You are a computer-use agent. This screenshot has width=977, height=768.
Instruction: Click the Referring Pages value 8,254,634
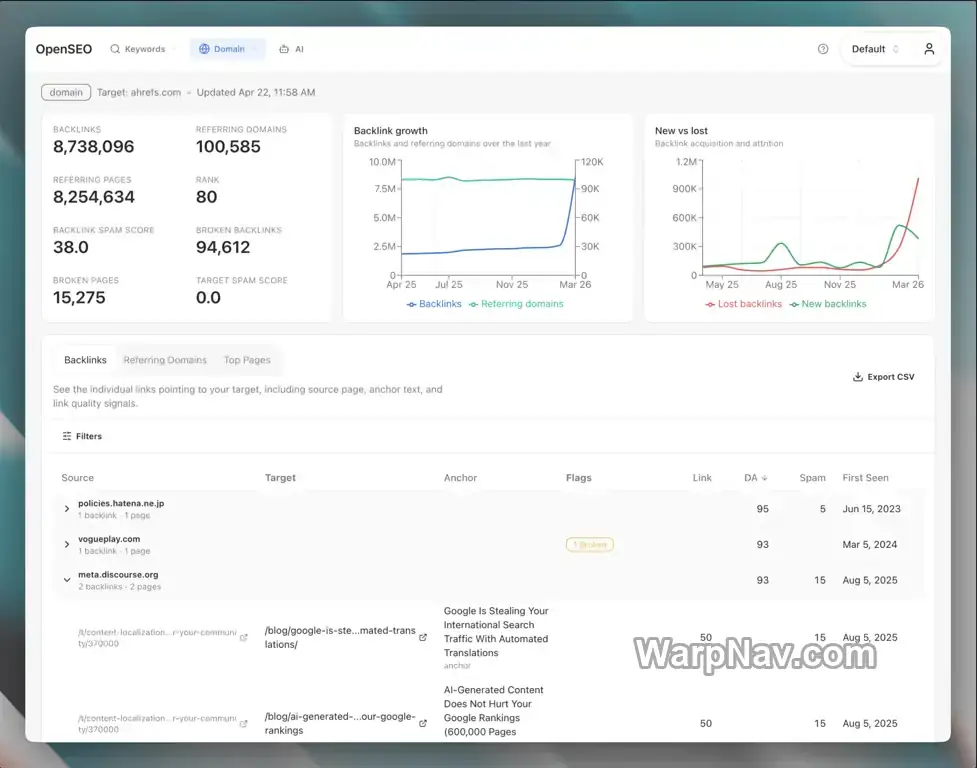click(x=93, y=197)
